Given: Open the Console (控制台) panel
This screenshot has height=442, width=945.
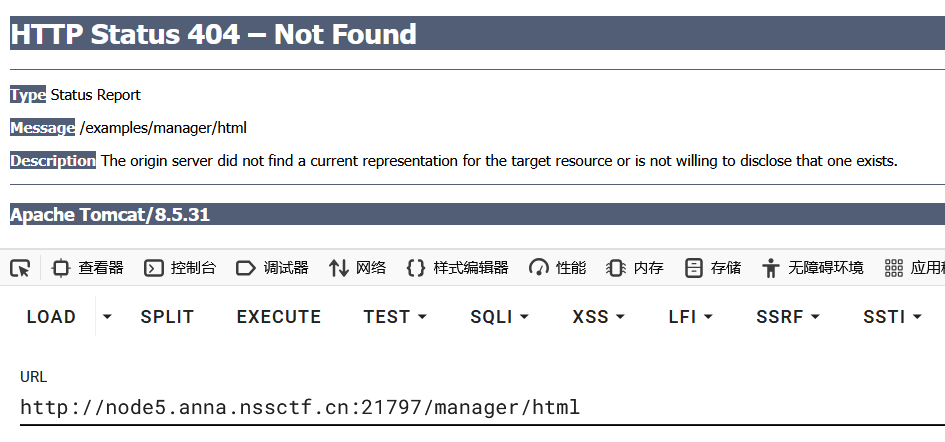Looking at the screenshot, I should click(180, 268).
